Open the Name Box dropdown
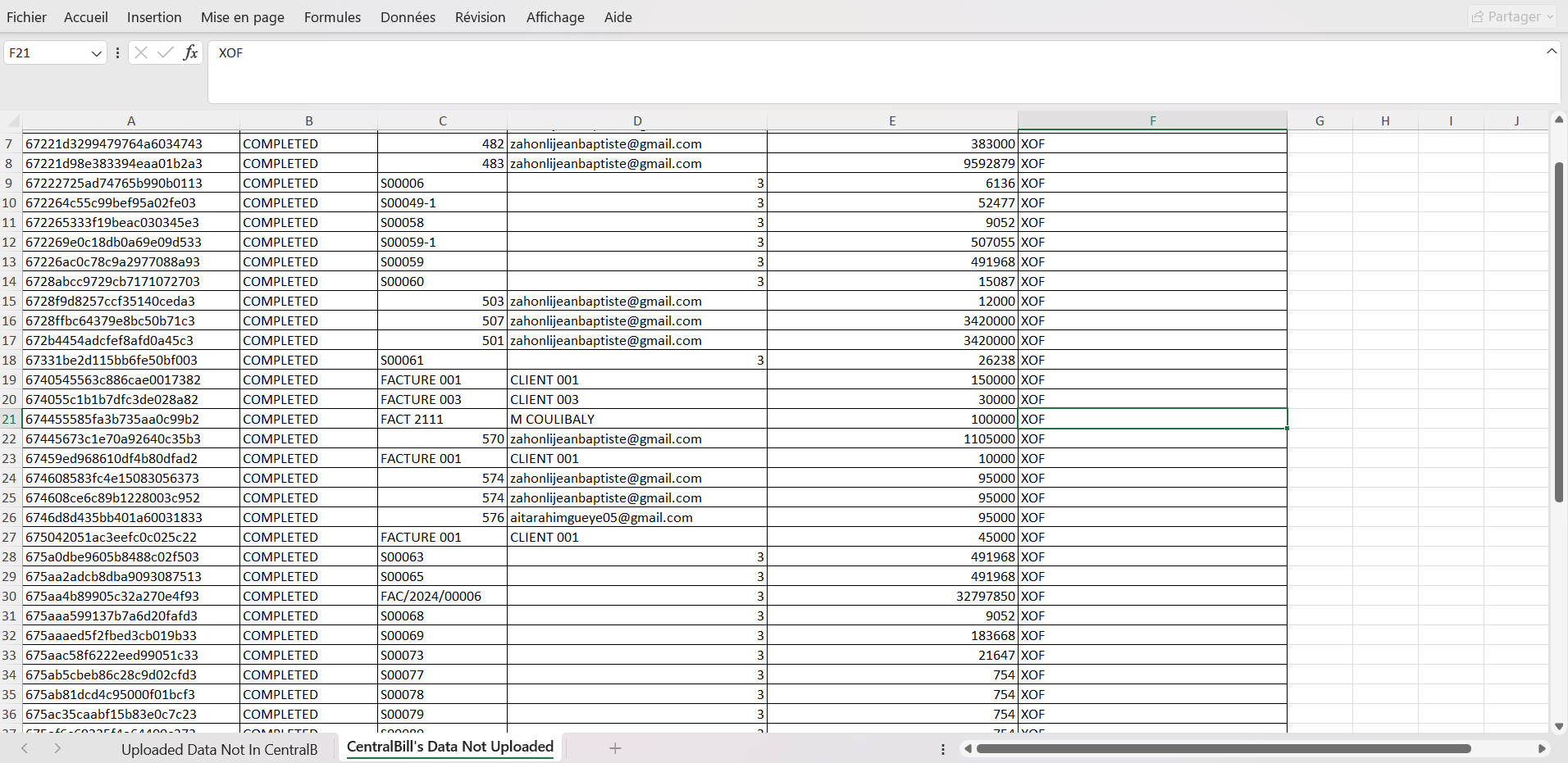The height and width of the screenshot is (763, 1568). tap(96, 53)
